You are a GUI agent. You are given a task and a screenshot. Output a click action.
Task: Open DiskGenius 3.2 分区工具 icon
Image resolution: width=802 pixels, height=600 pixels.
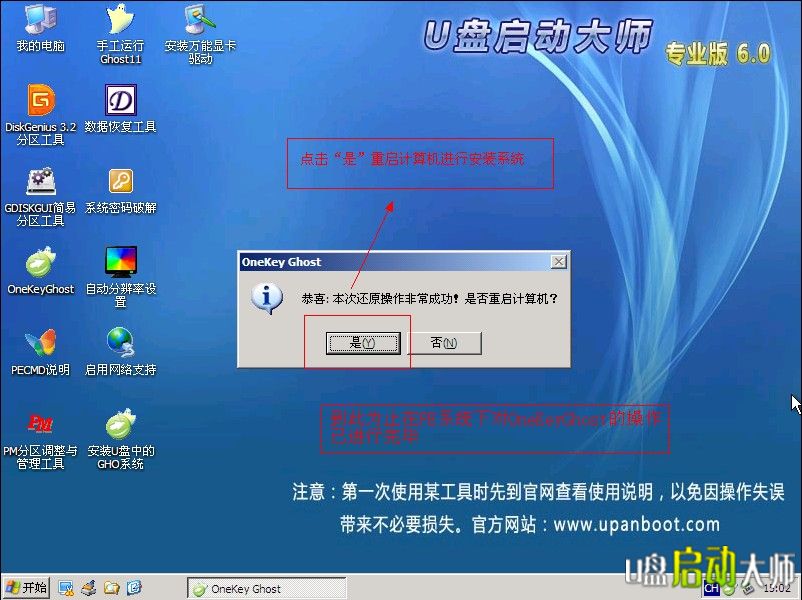click(40, 114)
